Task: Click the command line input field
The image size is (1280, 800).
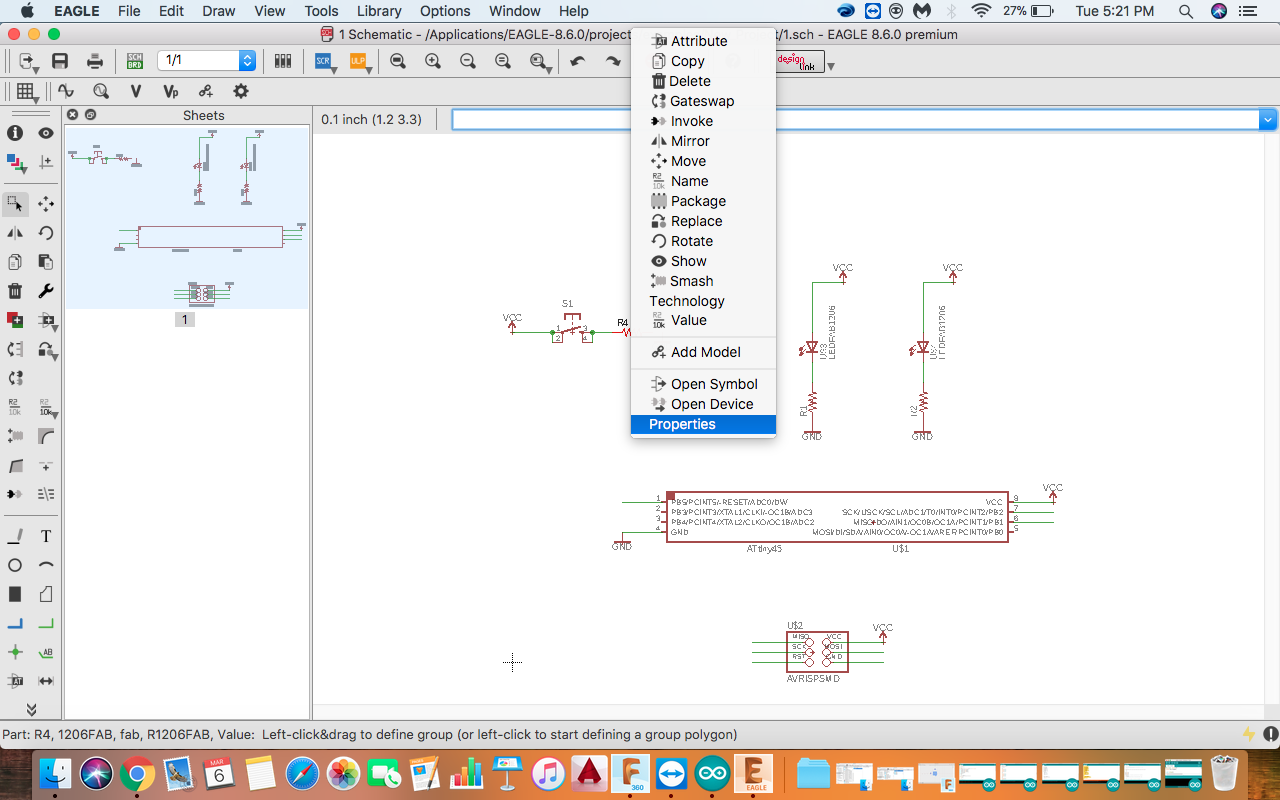Action: 856,120
